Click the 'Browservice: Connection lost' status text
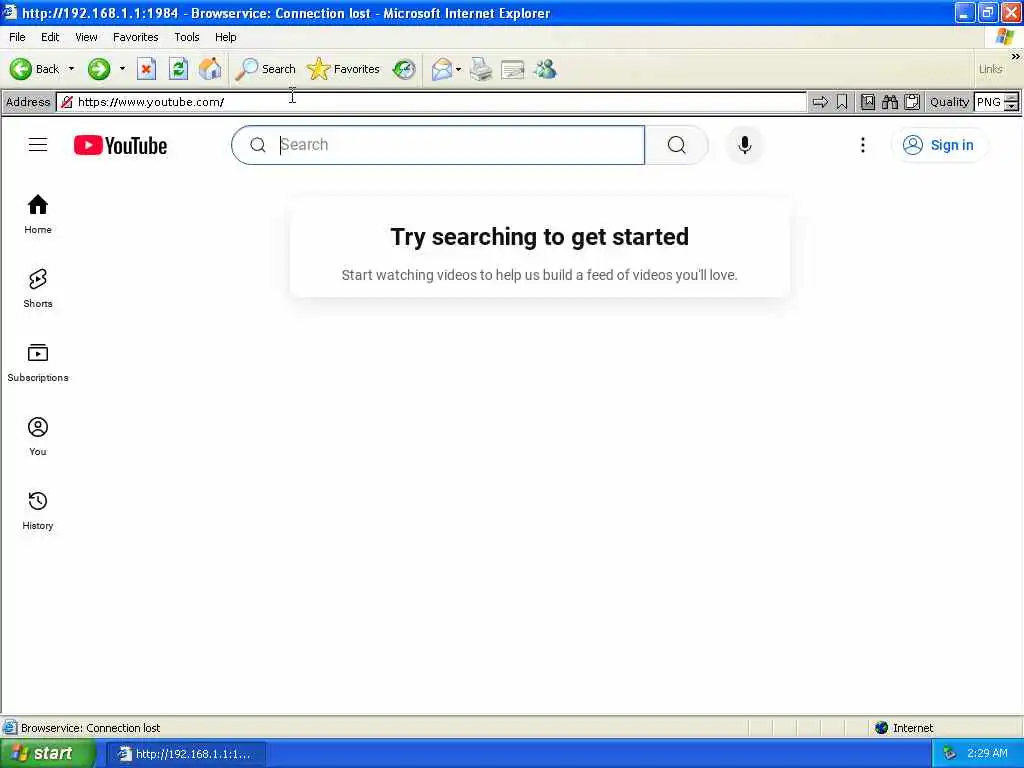The height and width of the screenshot is (768, 1024). click(90, 728)
